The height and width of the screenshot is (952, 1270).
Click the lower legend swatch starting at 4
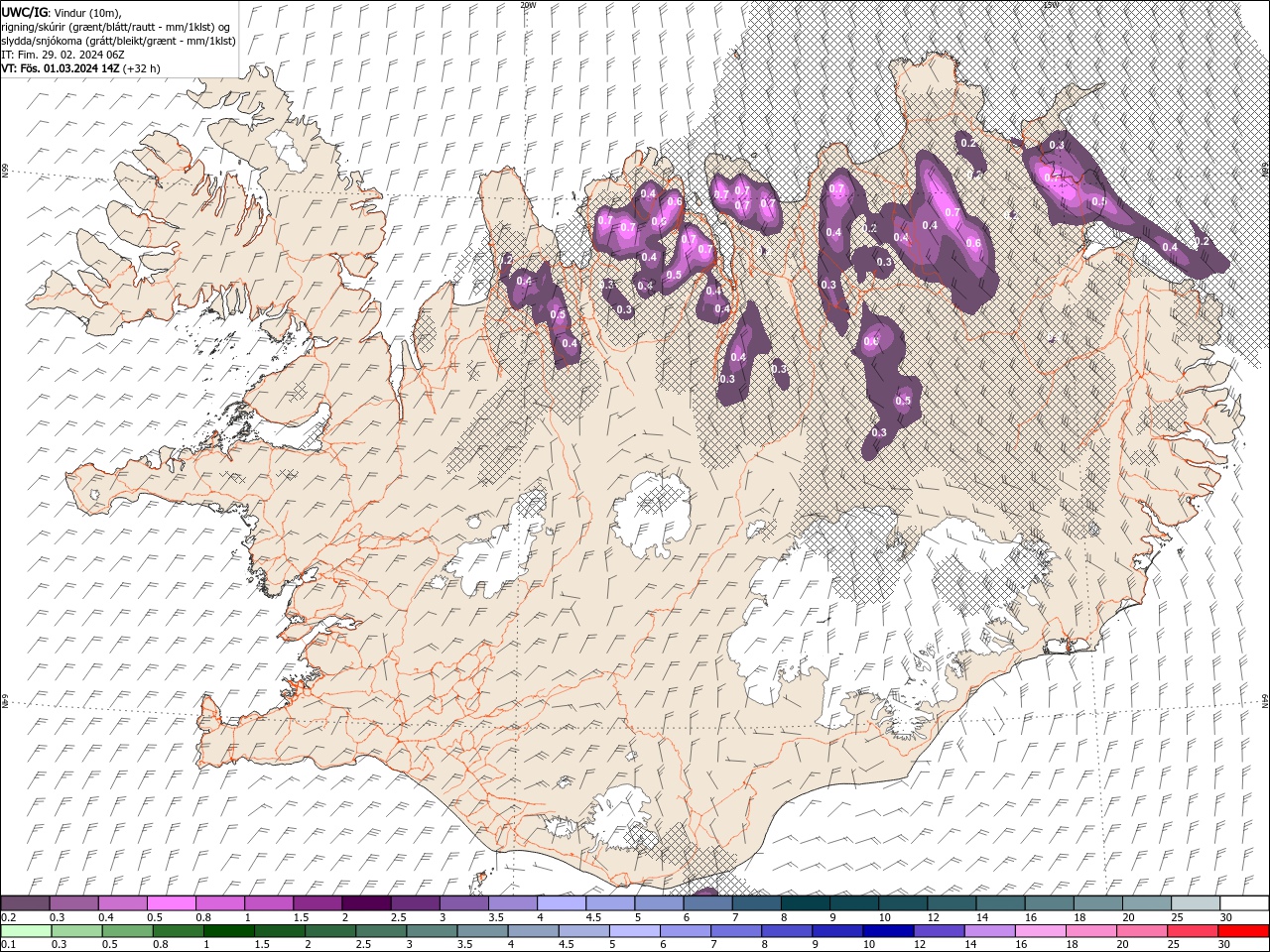click(x=533, y=931)
